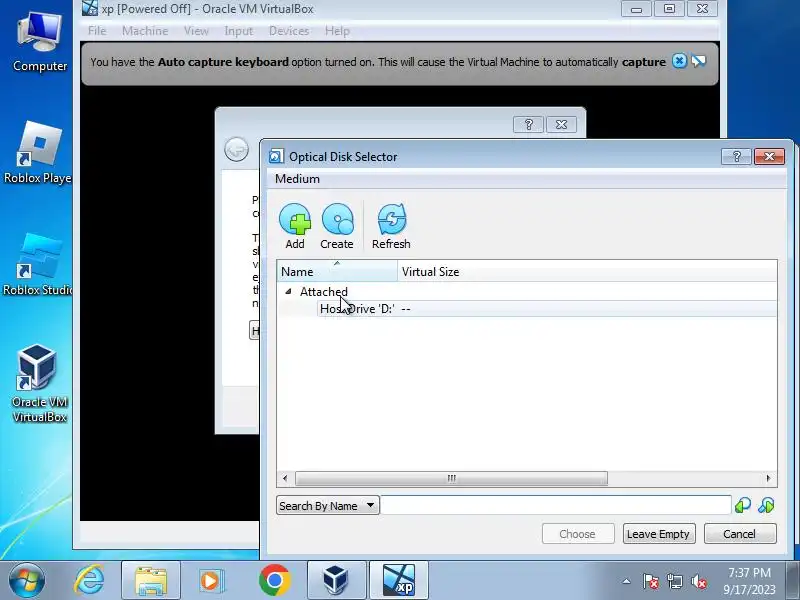800x600 pixels.
Task: Open the Optical Disk Selector help button
Action: tap(736, 157)
